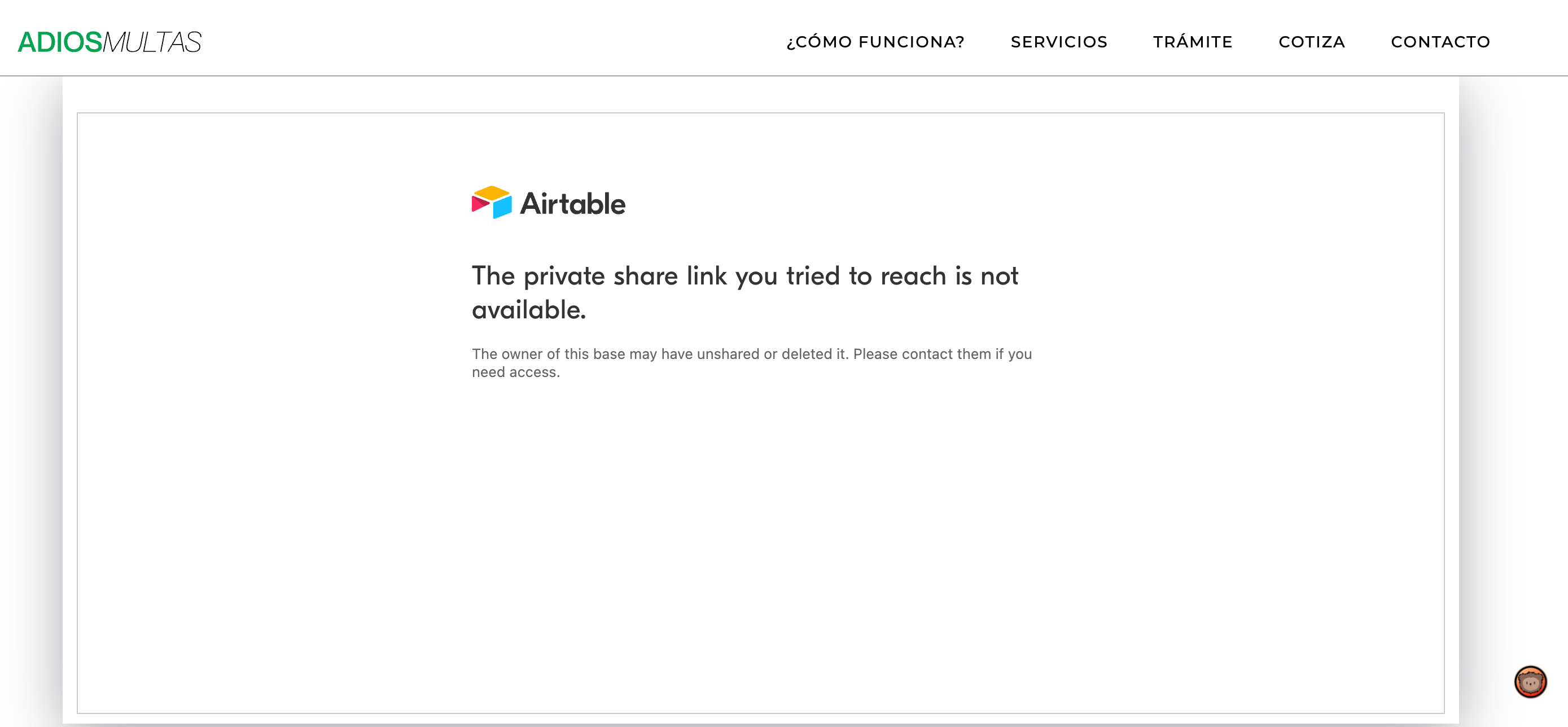This screenshot has height=727, width=1568.
Task: Click the word 'available.' in the heading
Action: click(529, 310)
